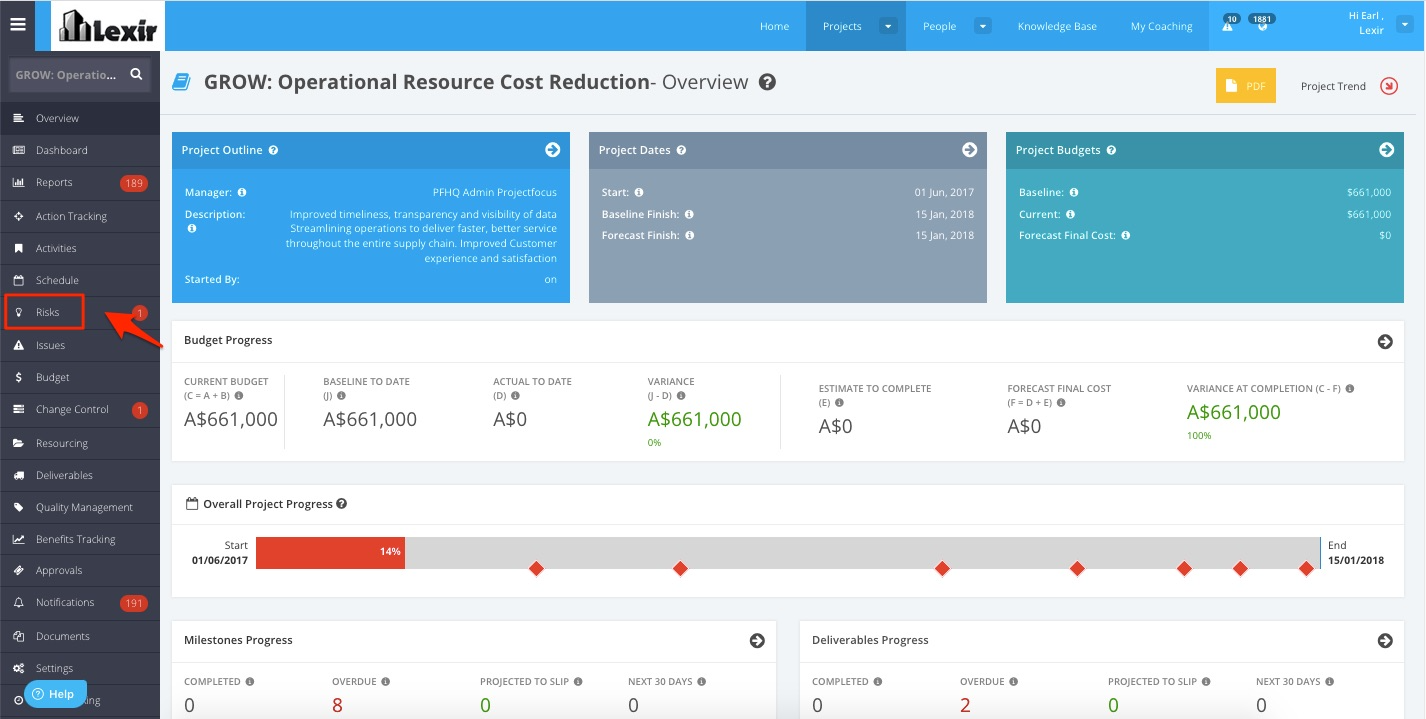The height and width of the screenshot is (719, 1426).
Task: Click the first red milestone diamond marker
Action: pyautogui.click(x=536, y=568)
